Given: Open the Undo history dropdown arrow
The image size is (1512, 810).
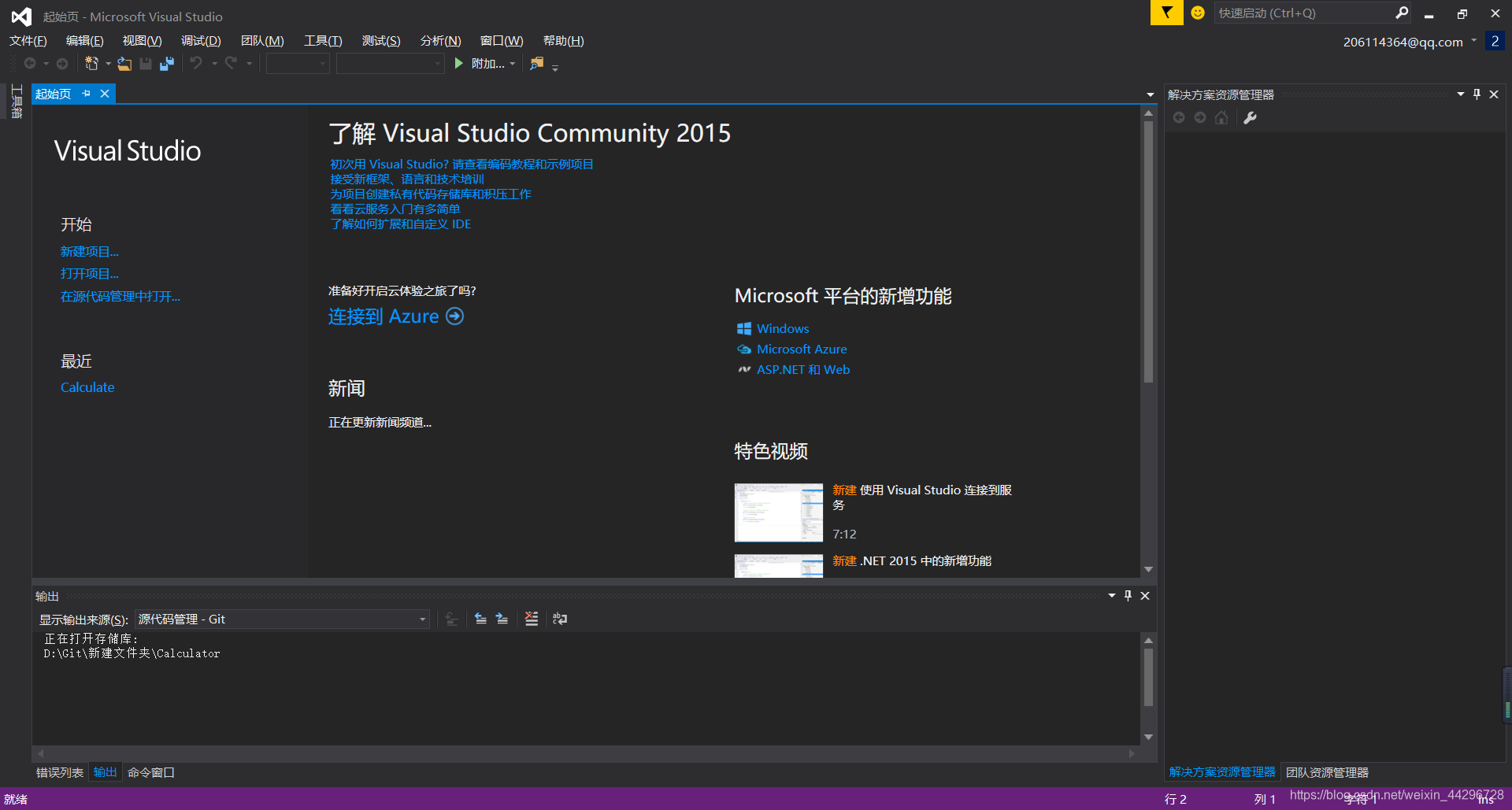Looking at the screenshot, I should pyautogui.click(x=214, y=63).
